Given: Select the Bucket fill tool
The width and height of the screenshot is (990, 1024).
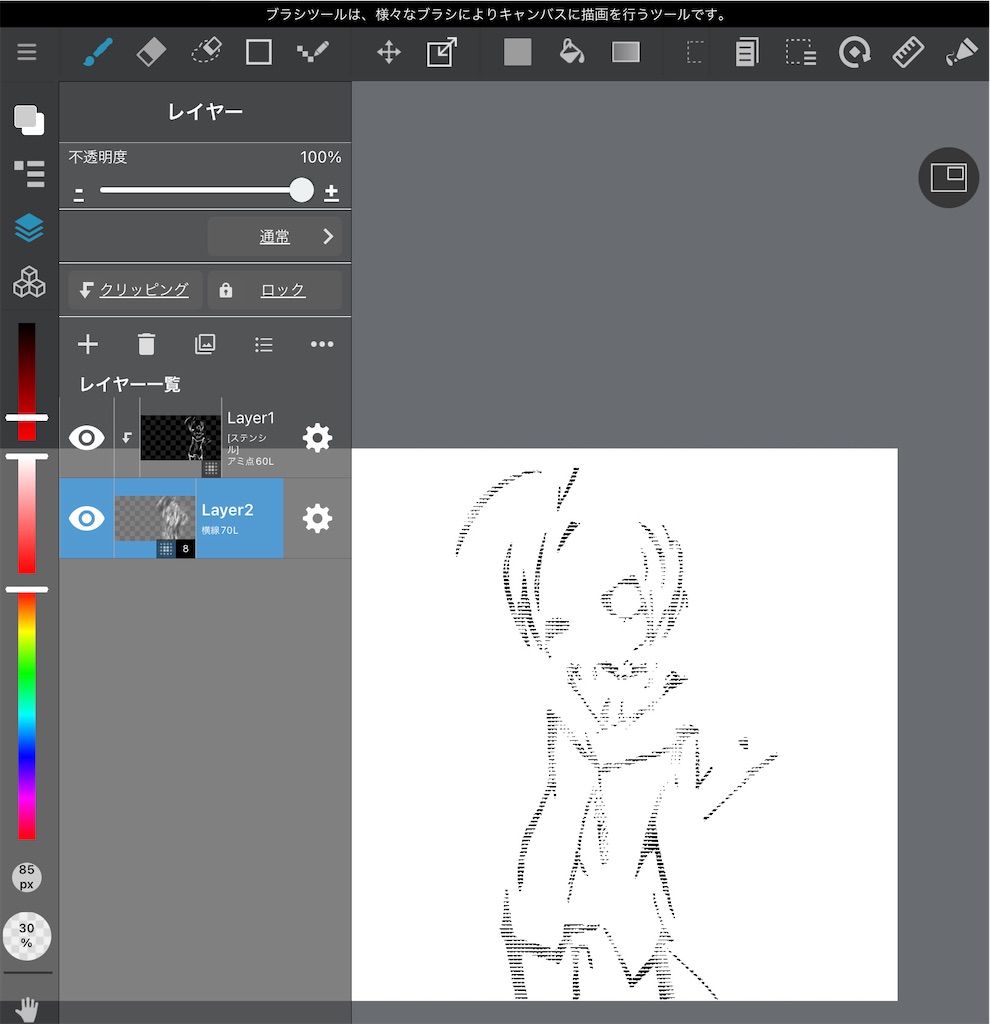Looking at the screenshot, I should pyautogui.click(x=571, y=52).
